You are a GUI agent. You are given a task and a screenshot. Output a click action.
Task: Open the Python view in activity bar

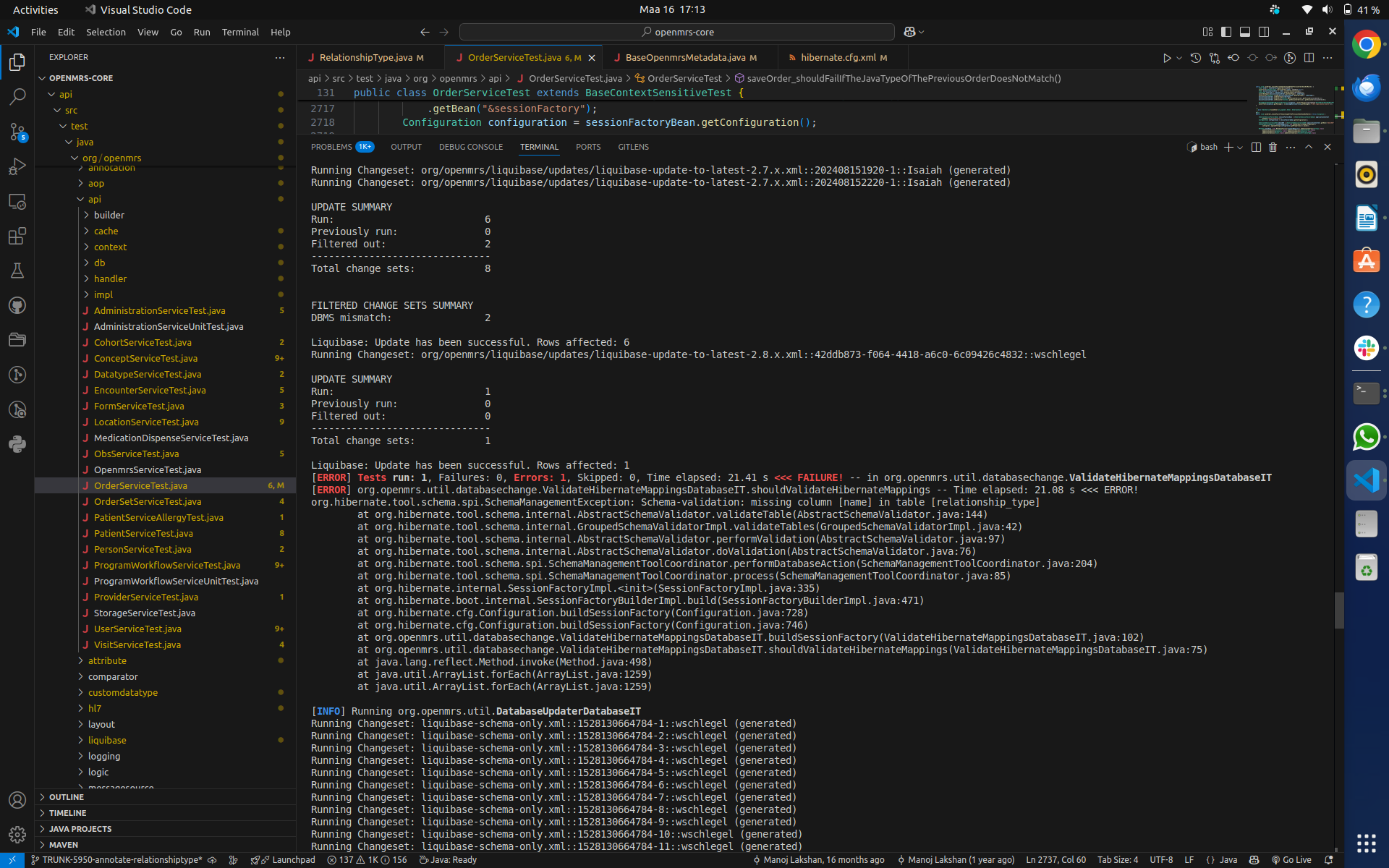pos(17,444)
